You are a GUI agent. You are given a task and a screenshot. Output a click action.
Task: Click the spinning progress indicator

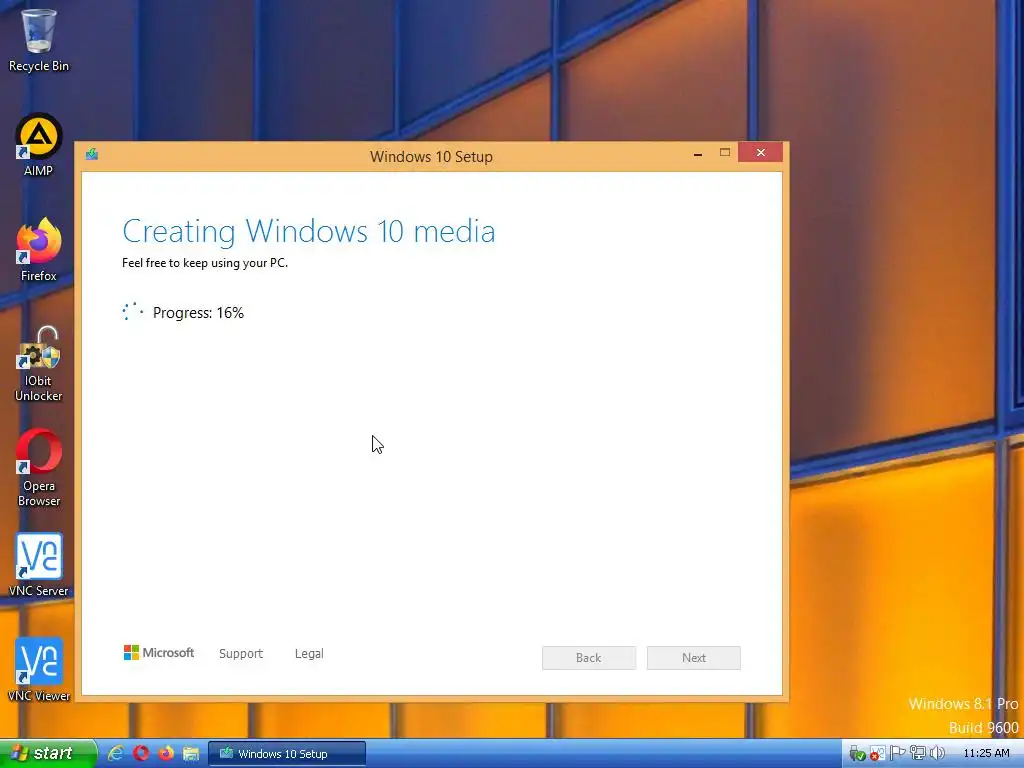click(x=133, y=312)
